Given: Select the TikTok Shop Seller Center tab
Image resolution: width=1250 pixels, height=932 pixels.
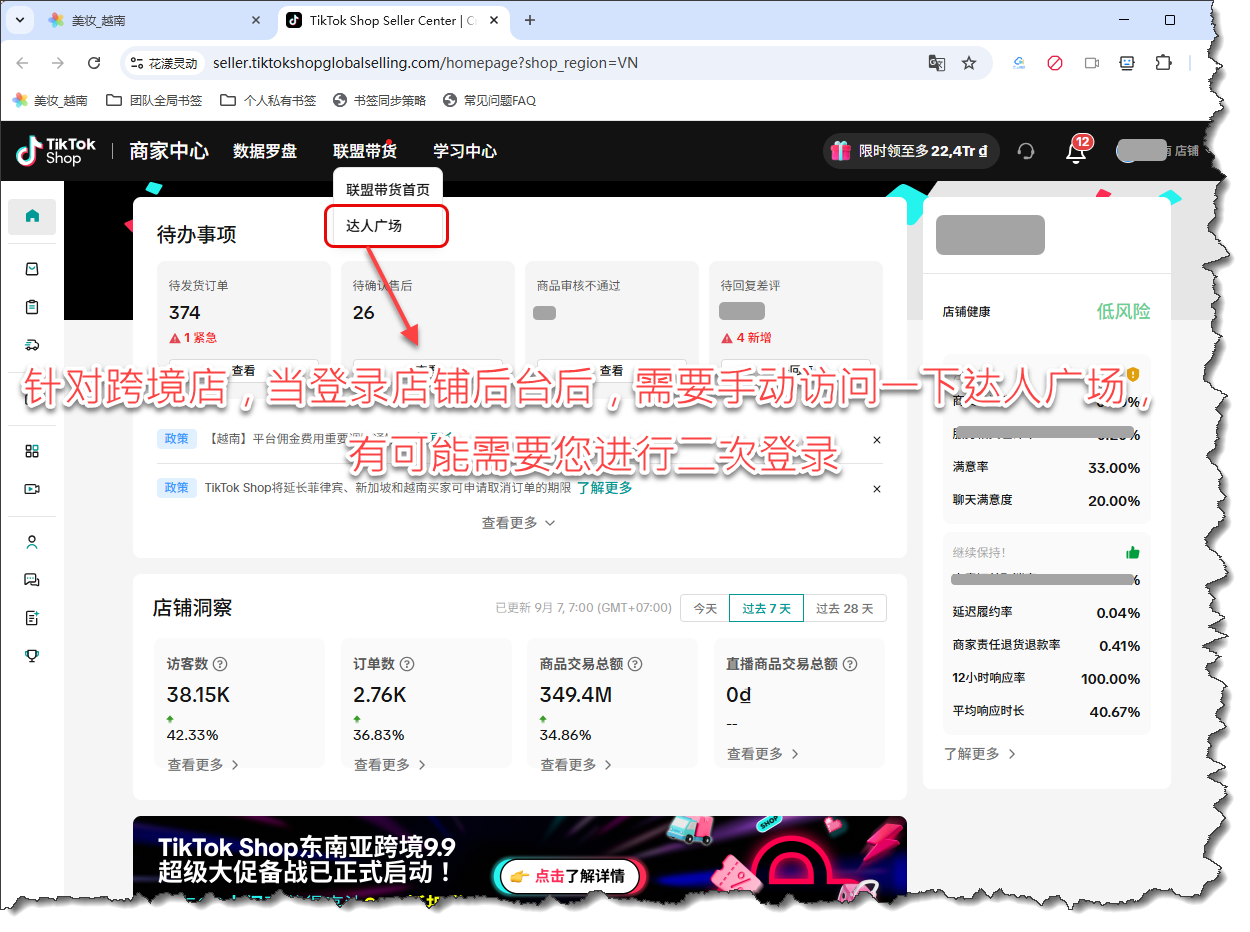Looking at the screenshot, I should click(394, 20).
